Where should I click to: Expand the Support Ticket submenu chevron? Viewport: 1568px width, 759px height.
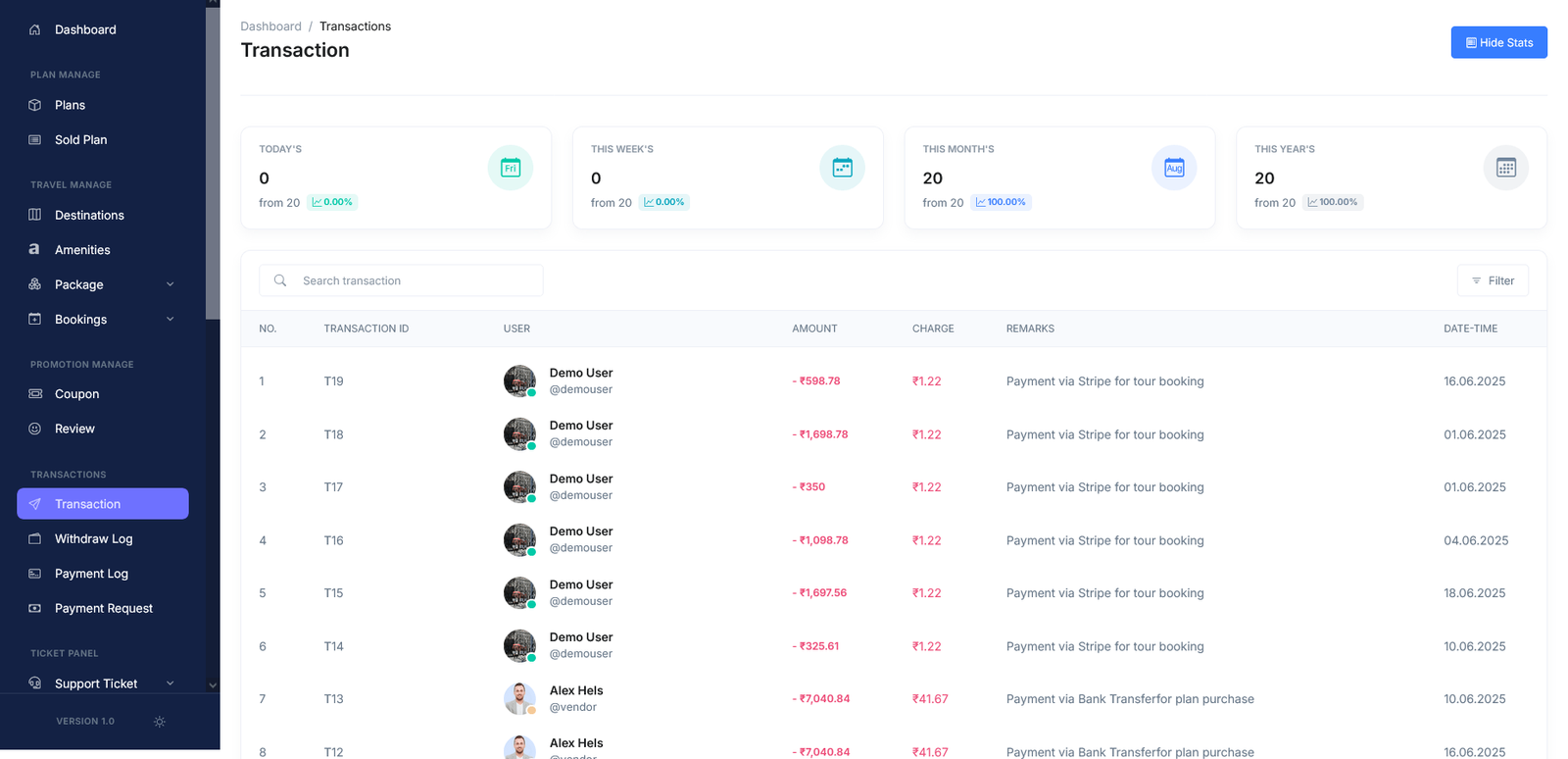pyautogui.click(x=171, y=683)
